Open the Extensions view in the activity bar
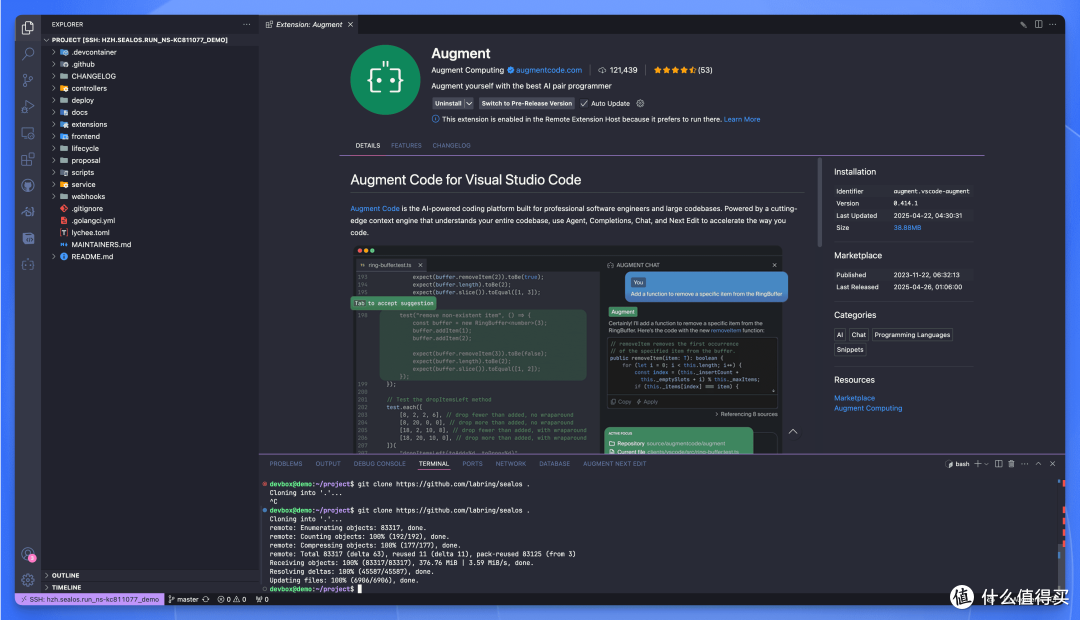This screenshot has height=620, width=1080. 28,159
